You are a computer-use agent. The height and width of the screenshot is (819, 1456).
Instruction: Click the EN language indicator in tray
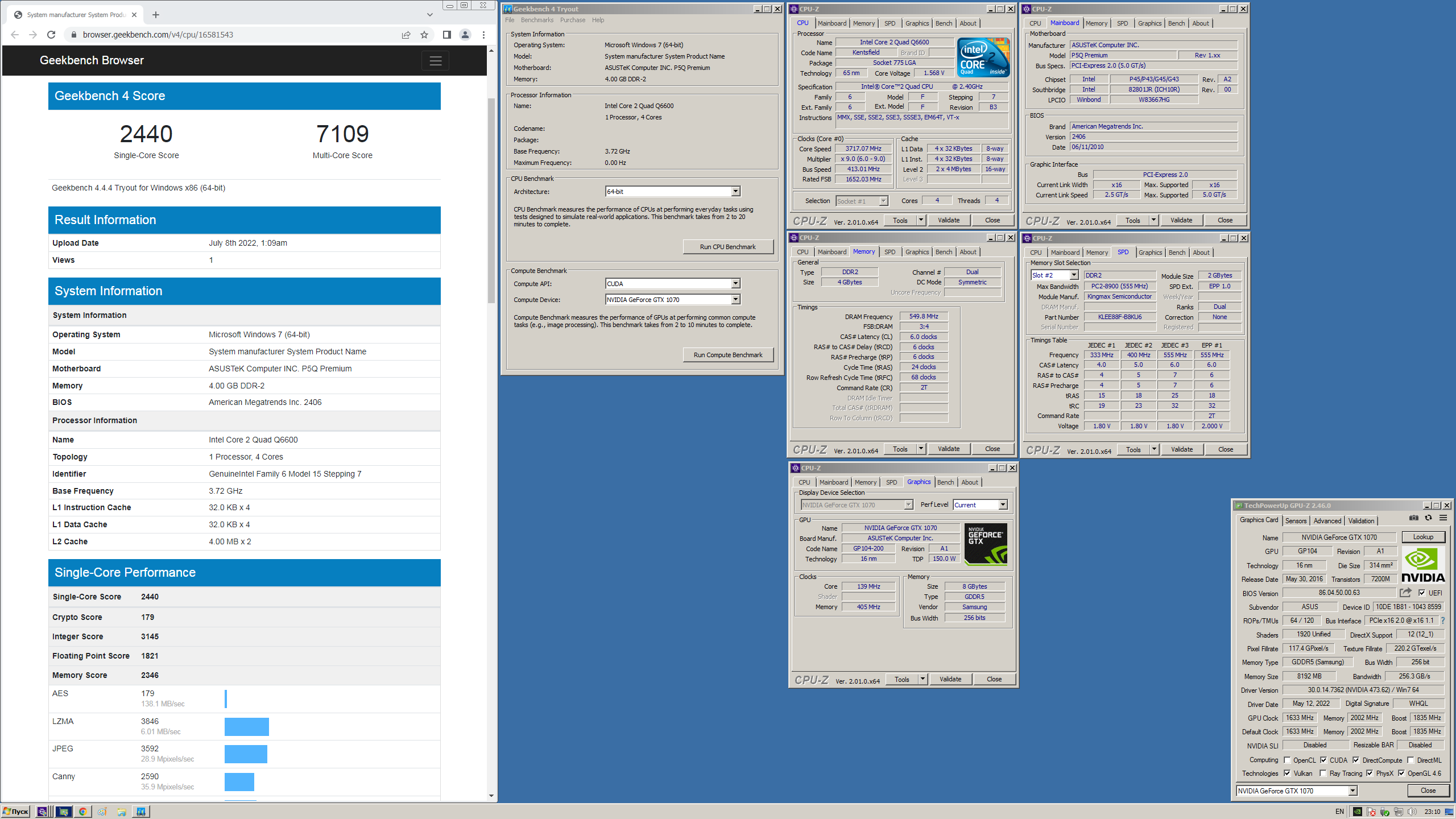1339,812
